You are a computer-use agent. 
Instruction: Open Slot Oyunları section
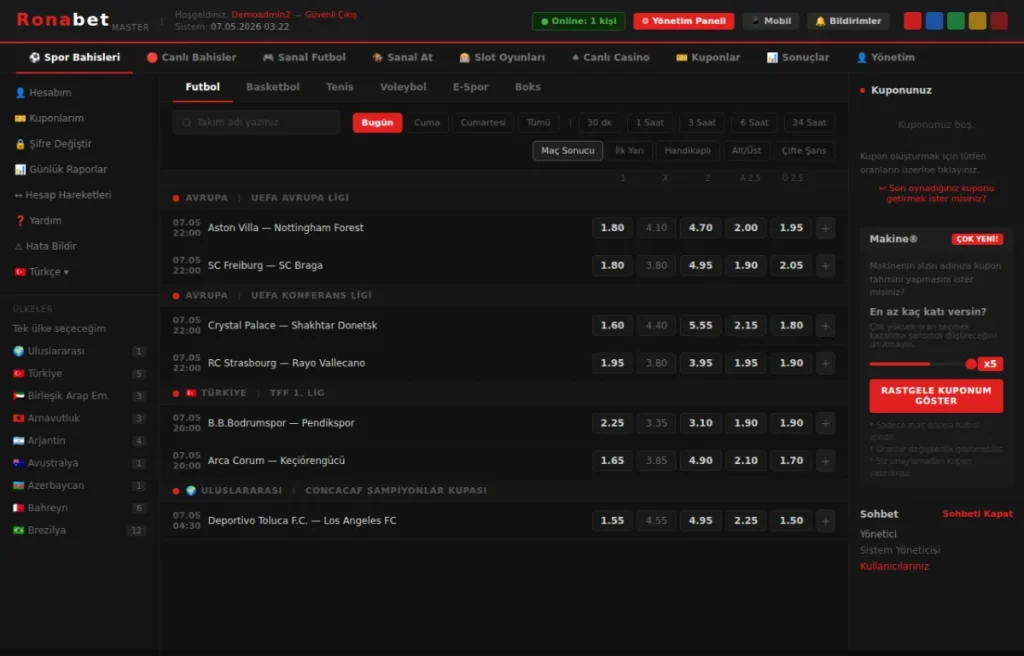click(x=502, y=57)
